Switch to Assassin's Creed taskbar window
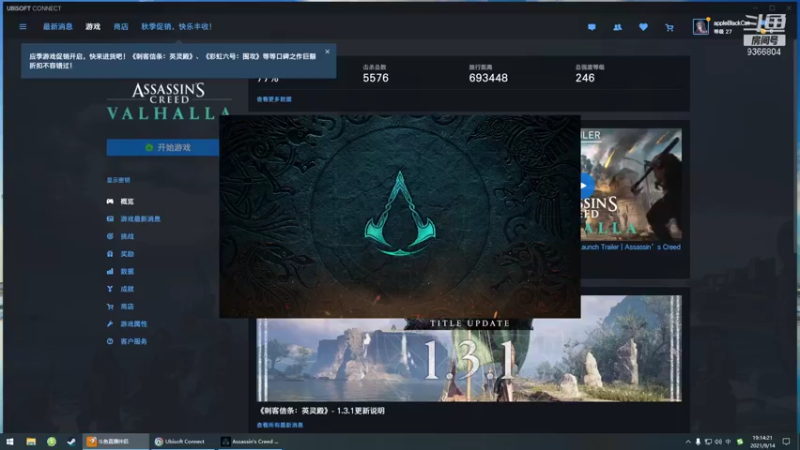Image resolution: width=800 pixels, height=450 pixels. point(250,441)
